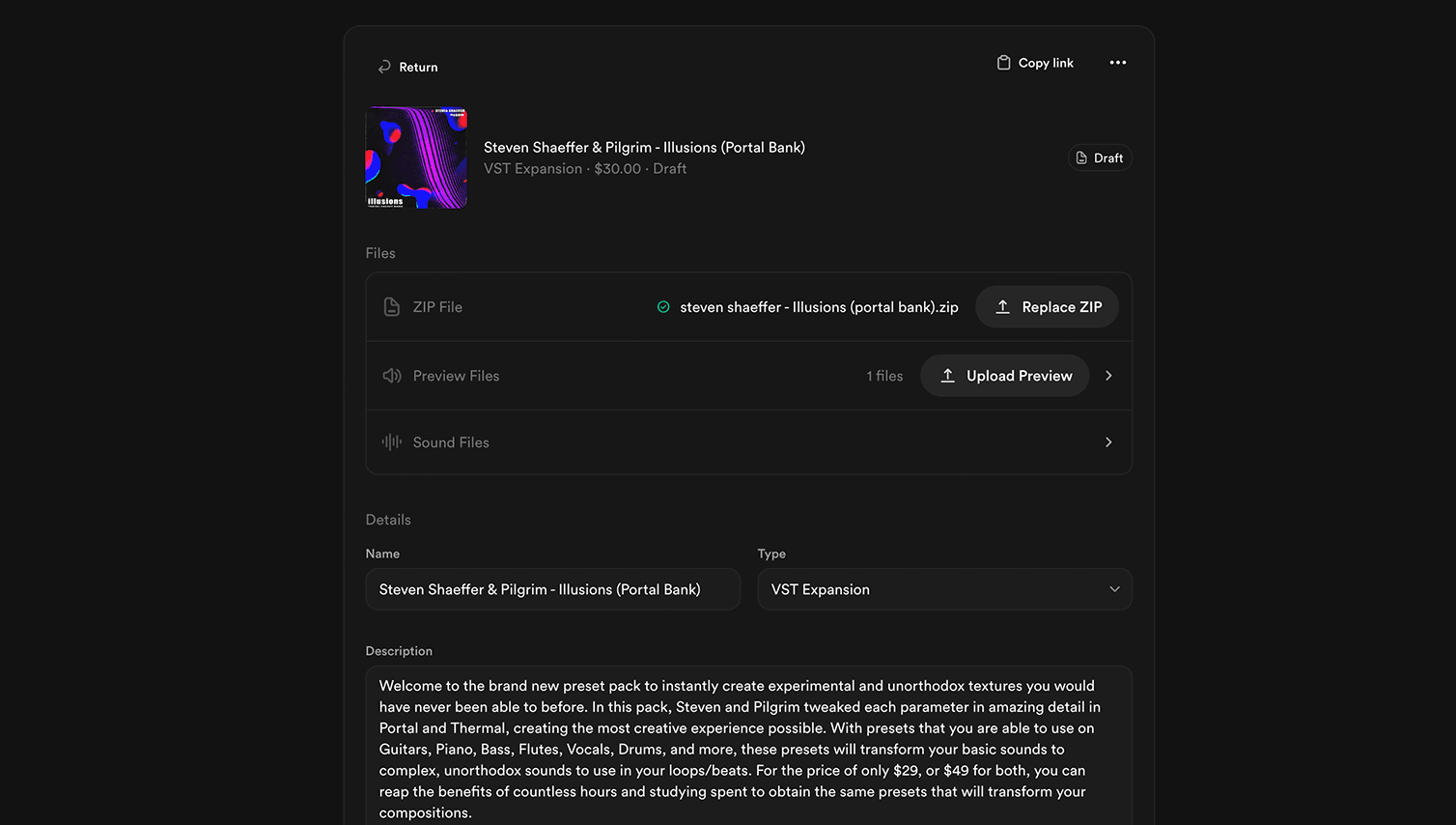Click the Return arrow icon
The width and height of the screenshot is (1456, 825).
(x=385, y=66)
